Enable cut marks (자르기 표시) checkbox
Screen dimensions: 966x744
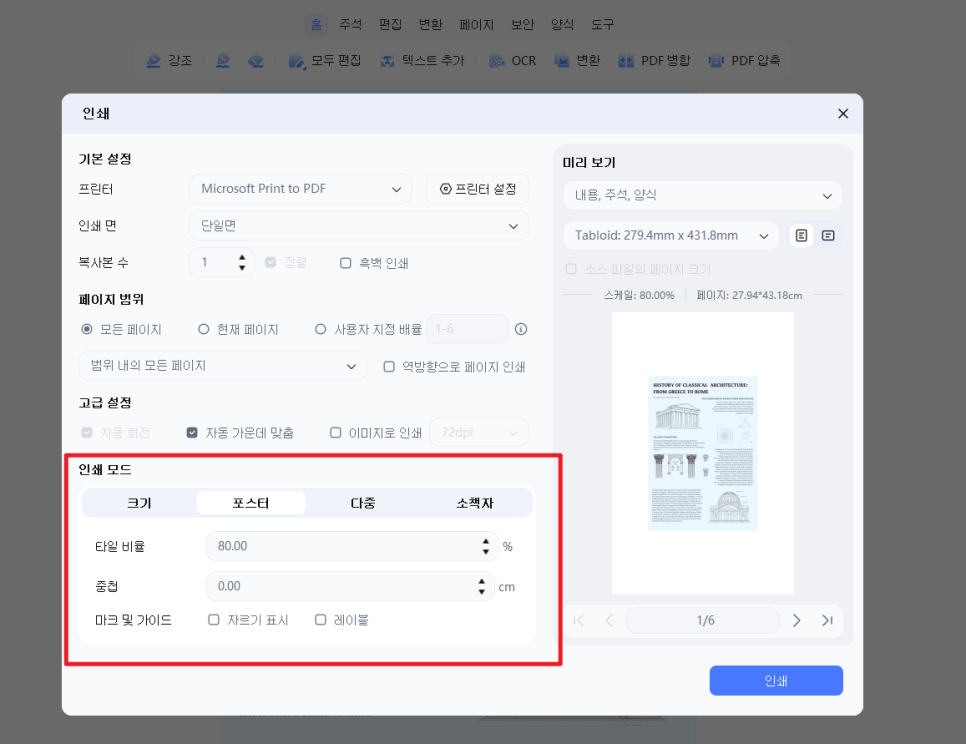pos(214,620)
